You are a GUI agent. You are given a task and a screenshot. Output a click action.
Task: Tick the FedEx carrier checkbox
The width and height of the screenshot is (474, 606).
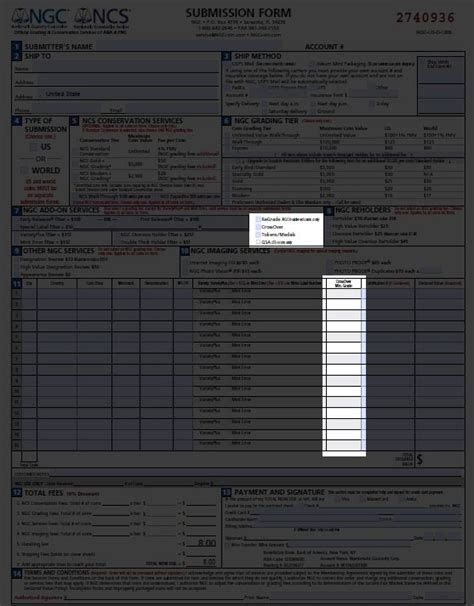[228, 88]
